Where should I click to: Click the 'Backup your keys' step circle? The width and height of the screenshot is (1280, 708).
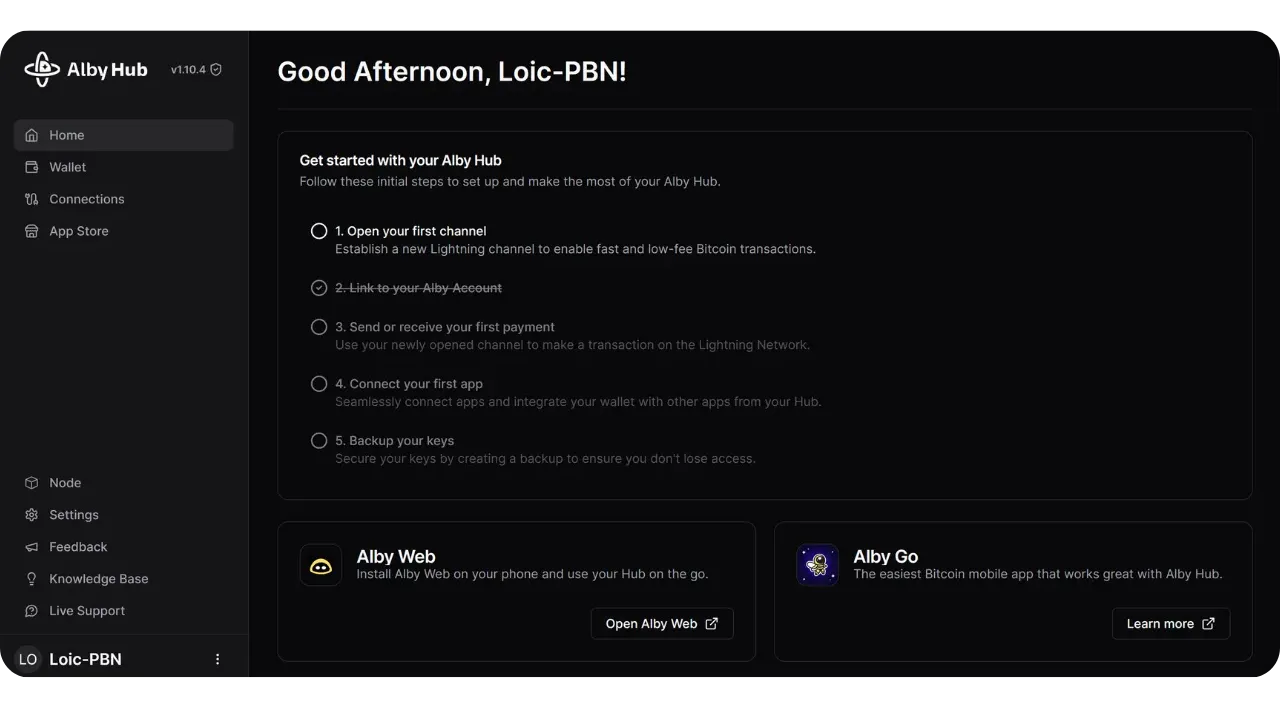tap(319, 441)
